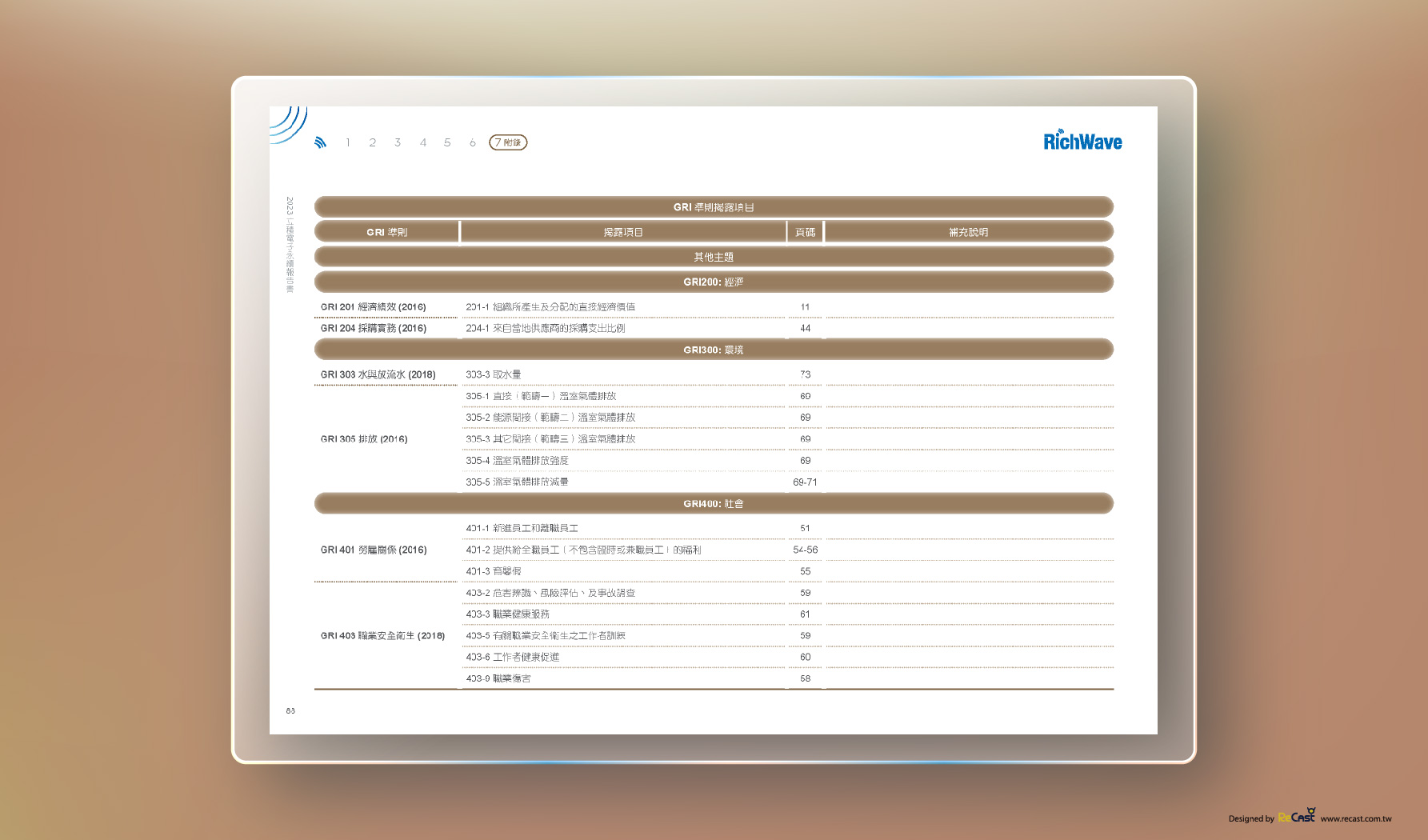Click '403-5 有關職業安全衛生之工作者訓練' item
This screenshot has height=840, width=1428.
(546, 636)
